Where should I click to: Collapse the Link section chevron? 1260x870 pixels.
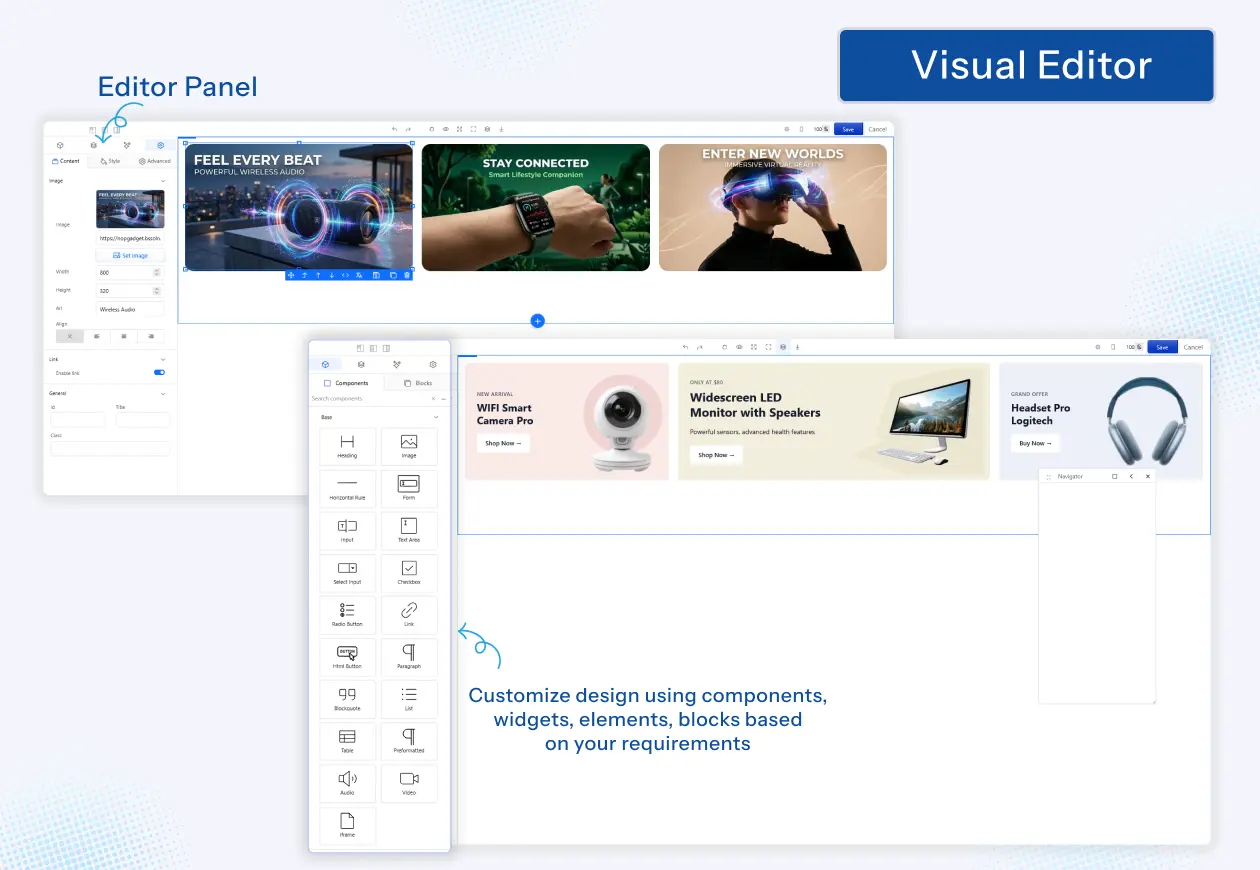pos(163,359)
